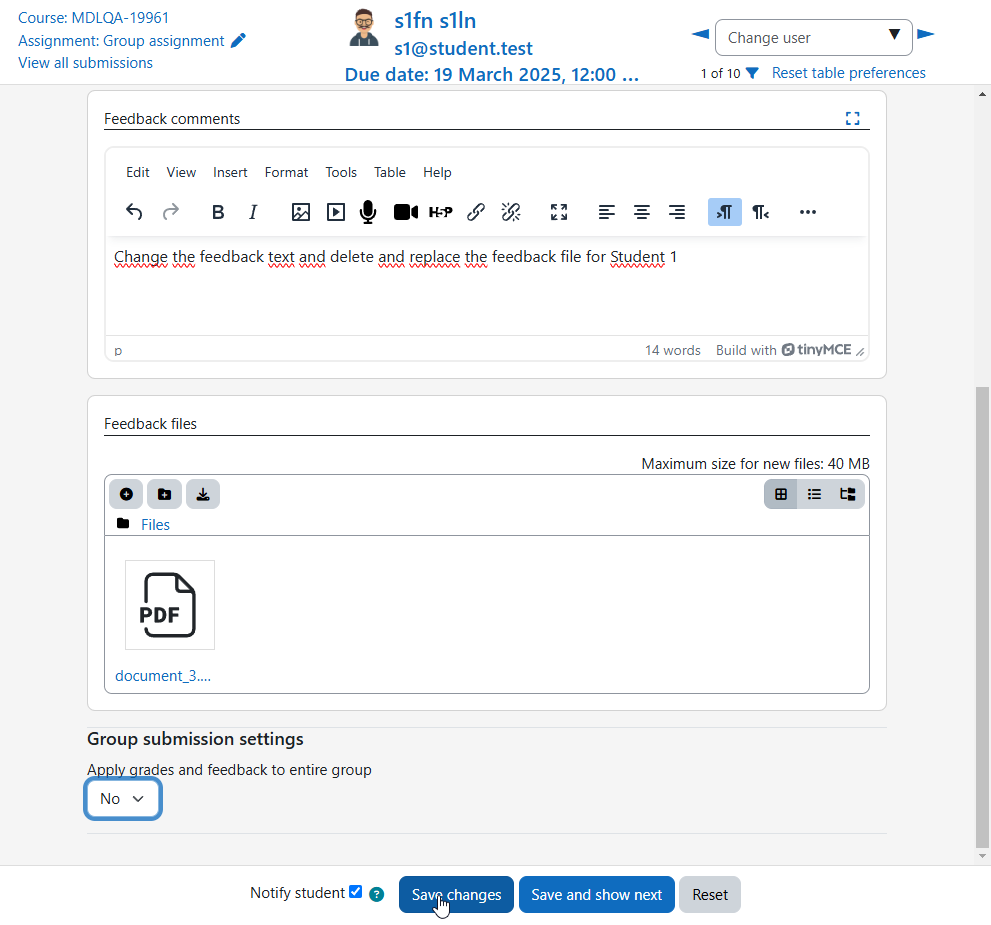Expand Feedback comments section to fullscreen

[853, 118]
